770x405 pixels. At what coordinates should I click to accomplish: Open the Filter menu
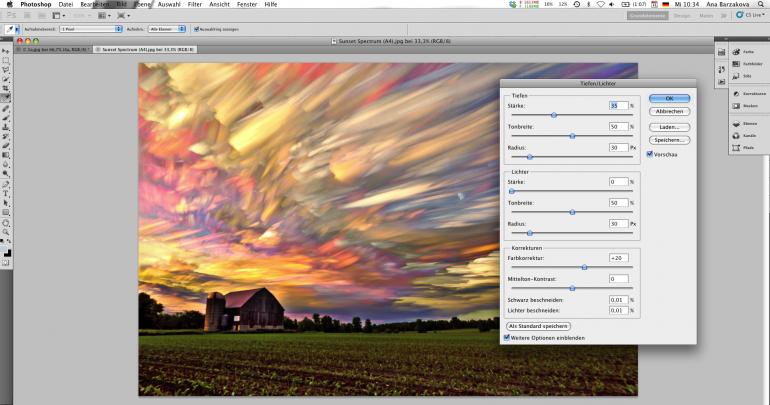tap(195, 4)
